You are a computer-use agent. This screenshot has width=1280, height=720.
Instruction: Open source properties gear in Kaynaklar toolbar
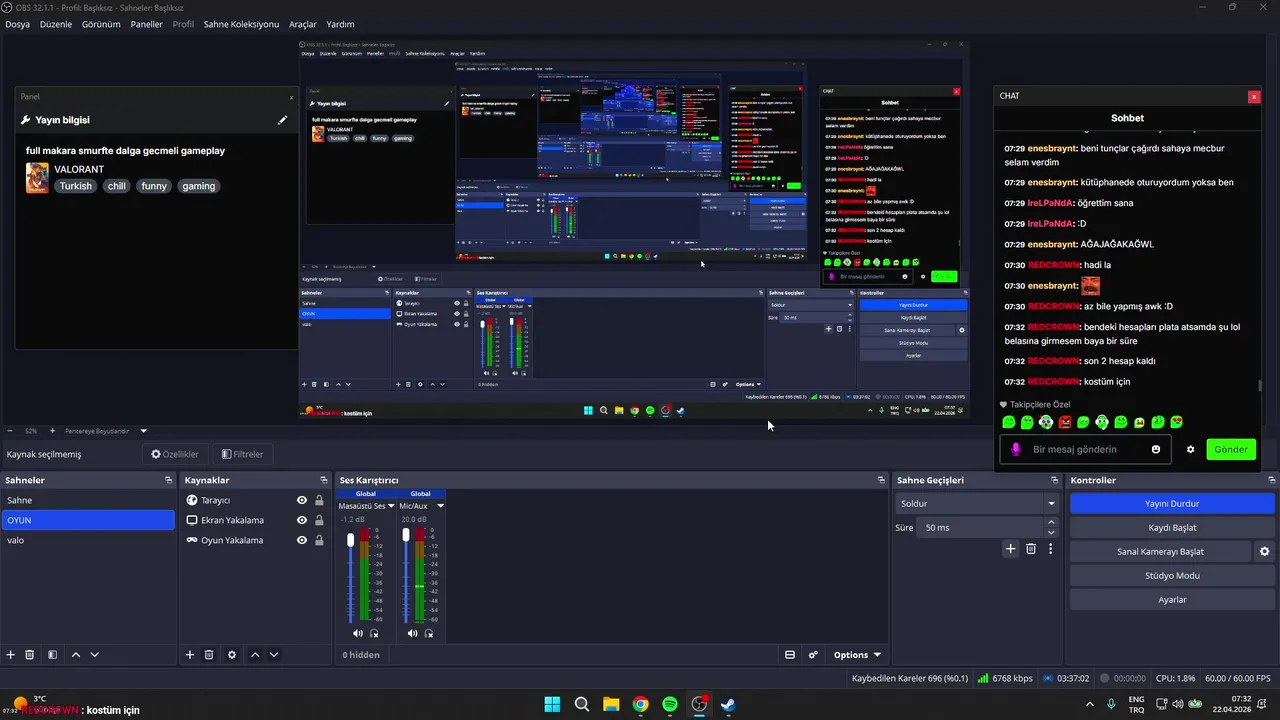tap(232, 655)
